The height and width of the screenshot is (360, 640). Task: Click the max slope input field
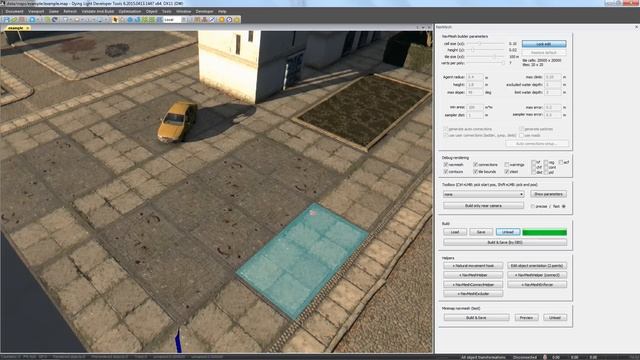click(x=475, y=92)
